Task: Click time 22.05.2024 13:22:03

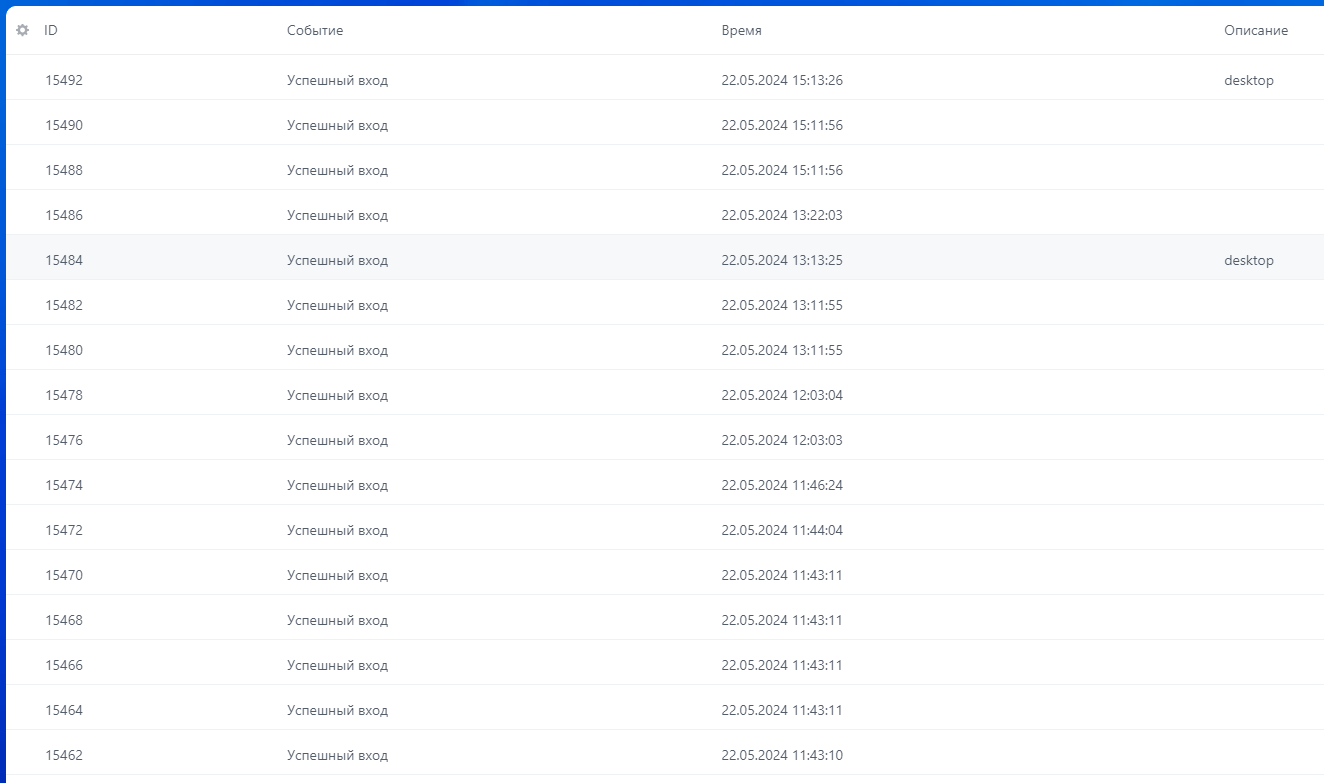Action: tap(782, 215)
